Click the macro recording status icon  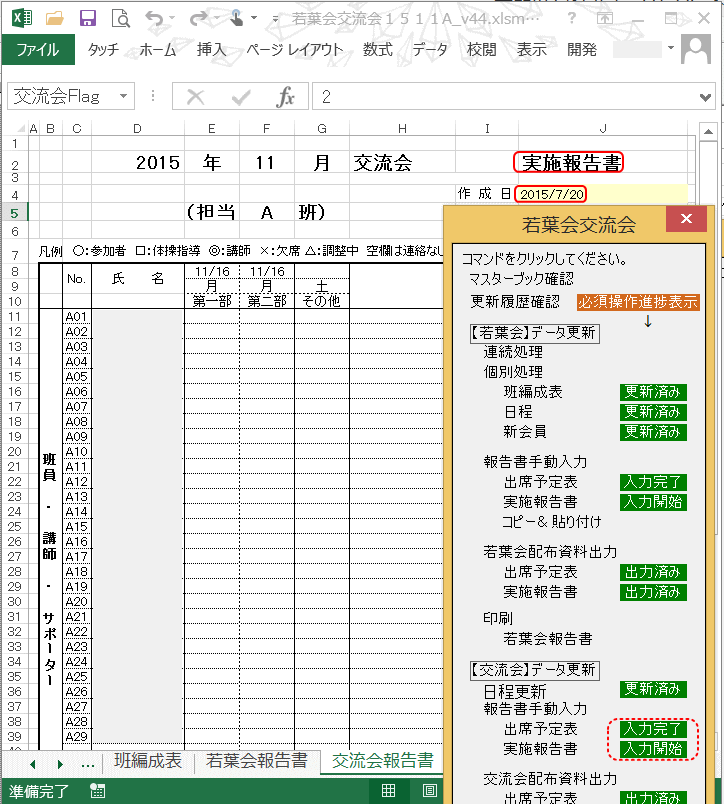pos(97,791)
